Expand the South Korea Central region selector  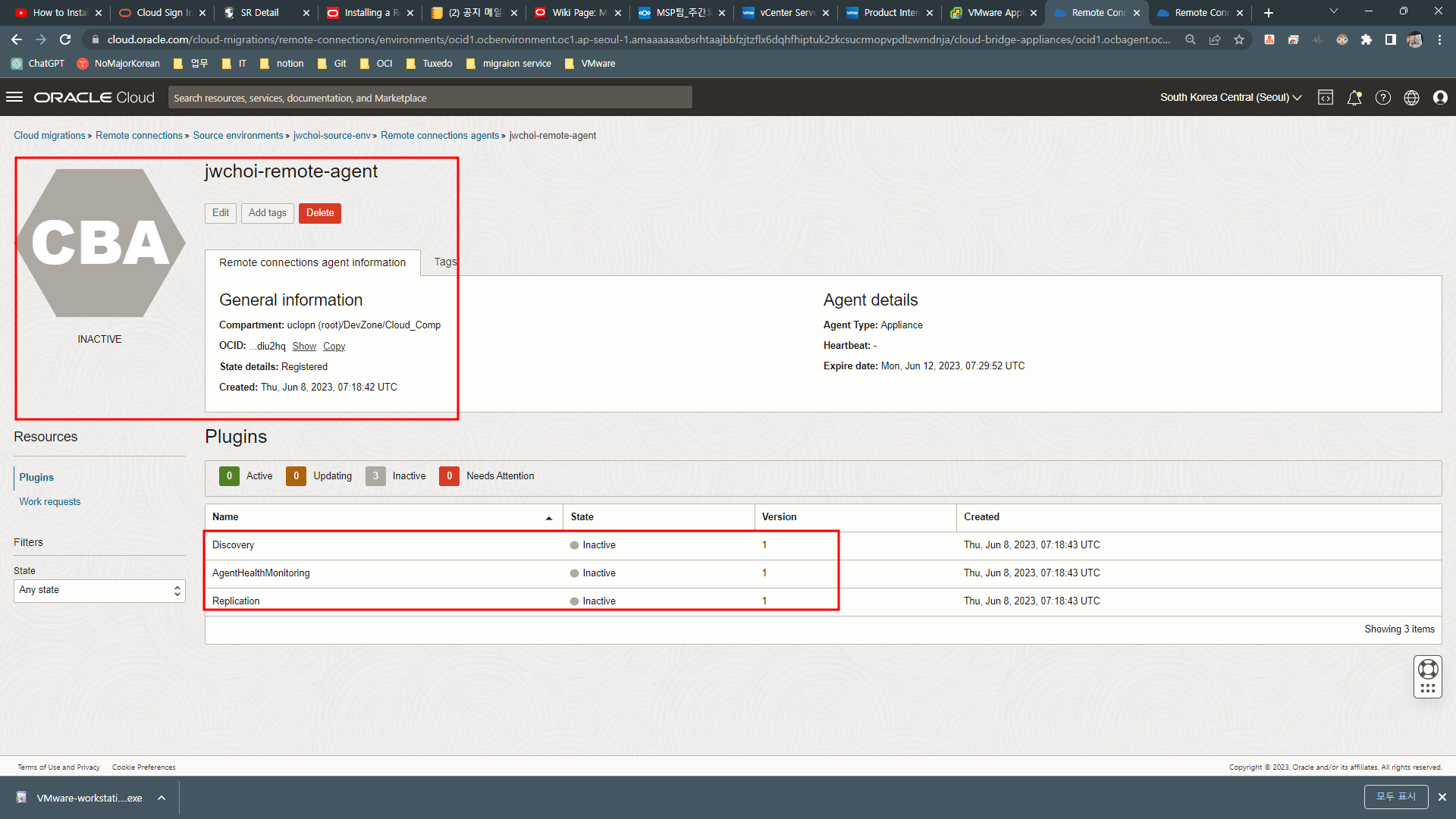point(1230,97)
